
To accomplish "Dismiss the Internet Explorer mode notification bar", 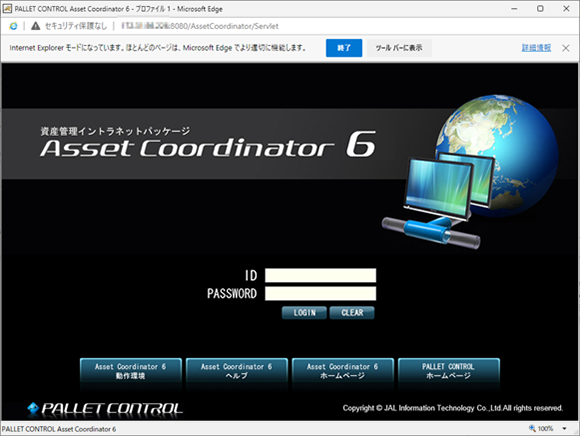I will click(x=566, y=48).
